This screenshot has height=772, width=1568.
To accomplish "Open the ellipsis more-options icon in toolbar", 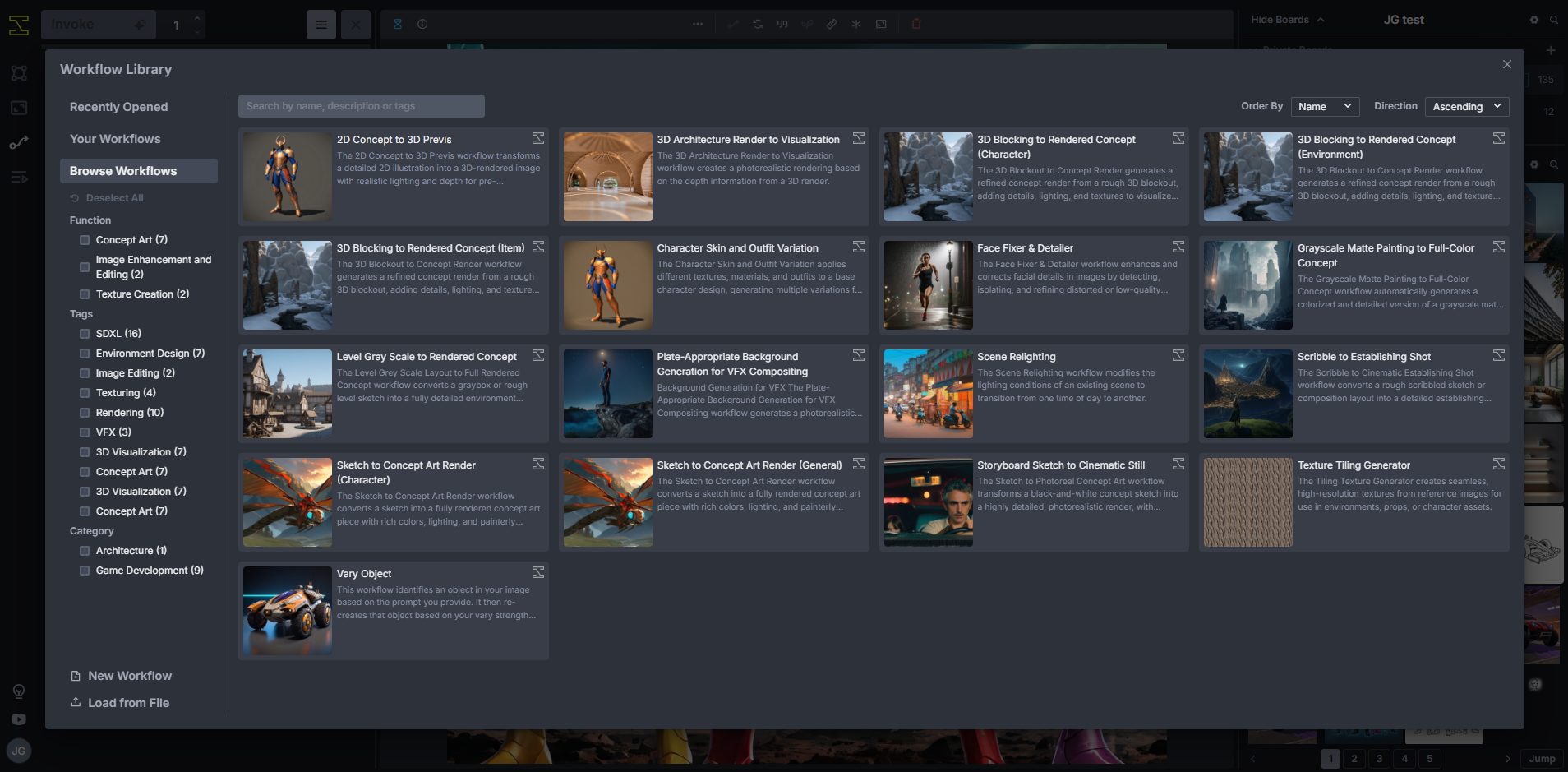I will (698, 25).
